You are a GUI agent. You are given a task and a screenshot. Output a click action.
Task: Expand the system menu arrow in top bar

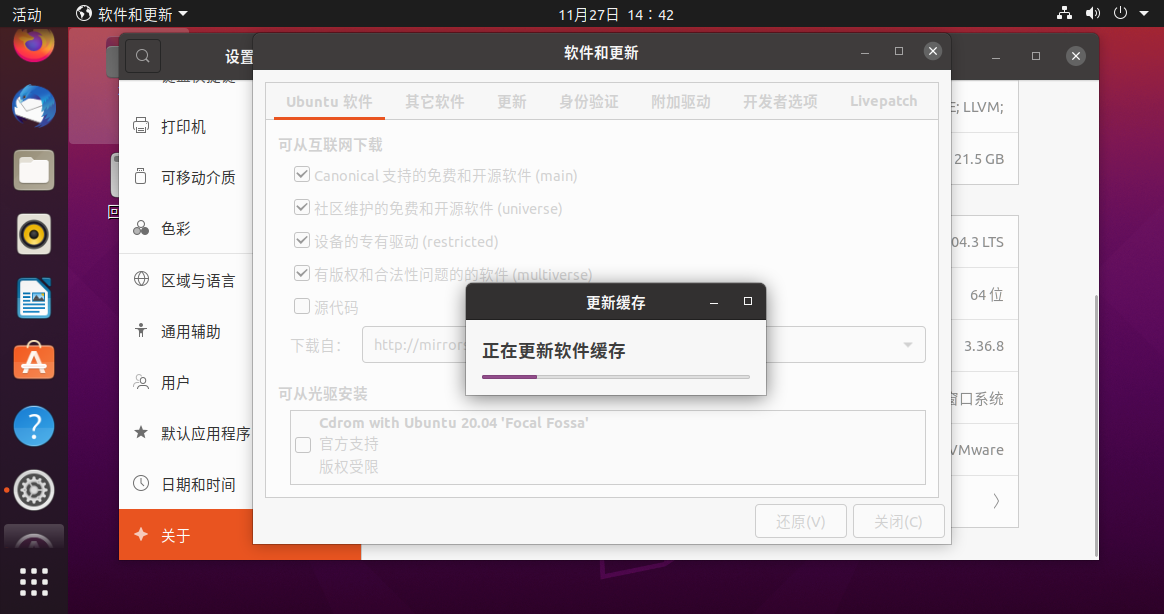(1144, 13)
